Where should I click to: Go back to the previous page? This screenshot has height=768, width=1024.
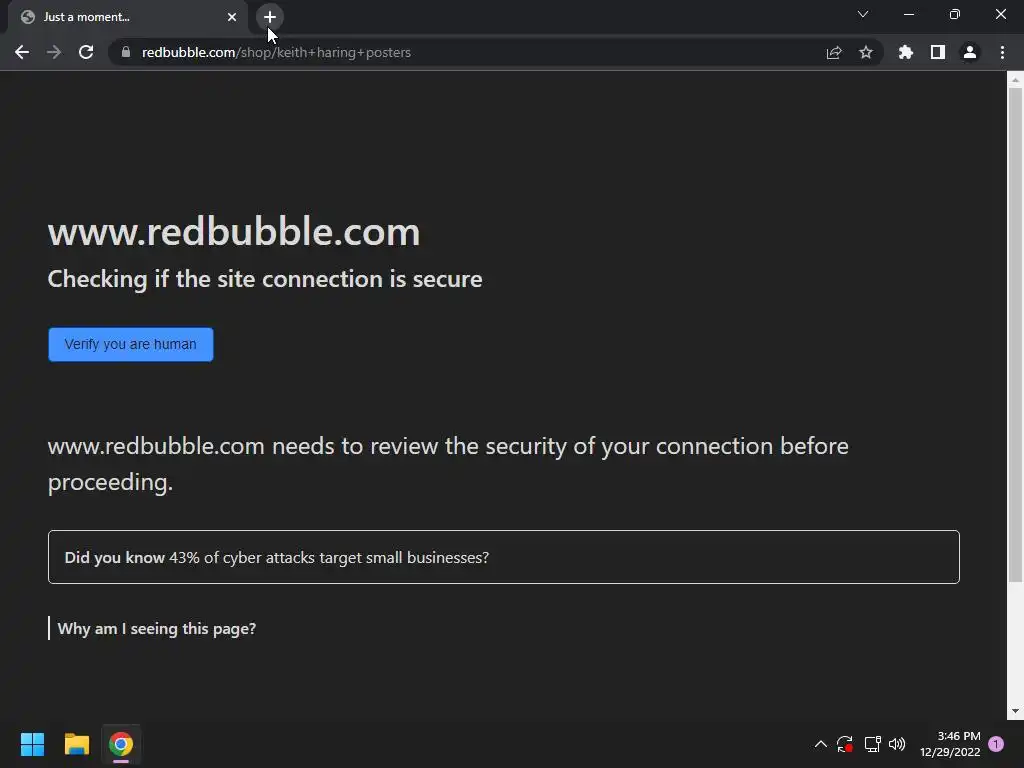pos(22,52)
